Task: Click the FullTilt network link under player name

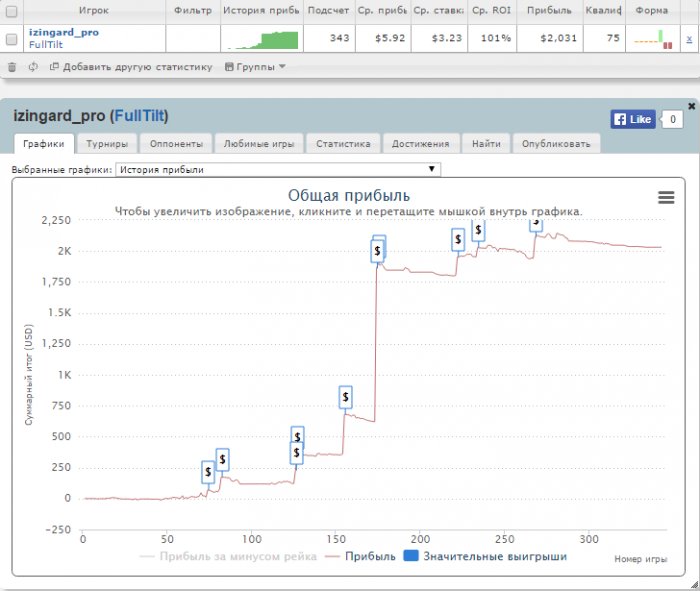Action: coord(46,44)
